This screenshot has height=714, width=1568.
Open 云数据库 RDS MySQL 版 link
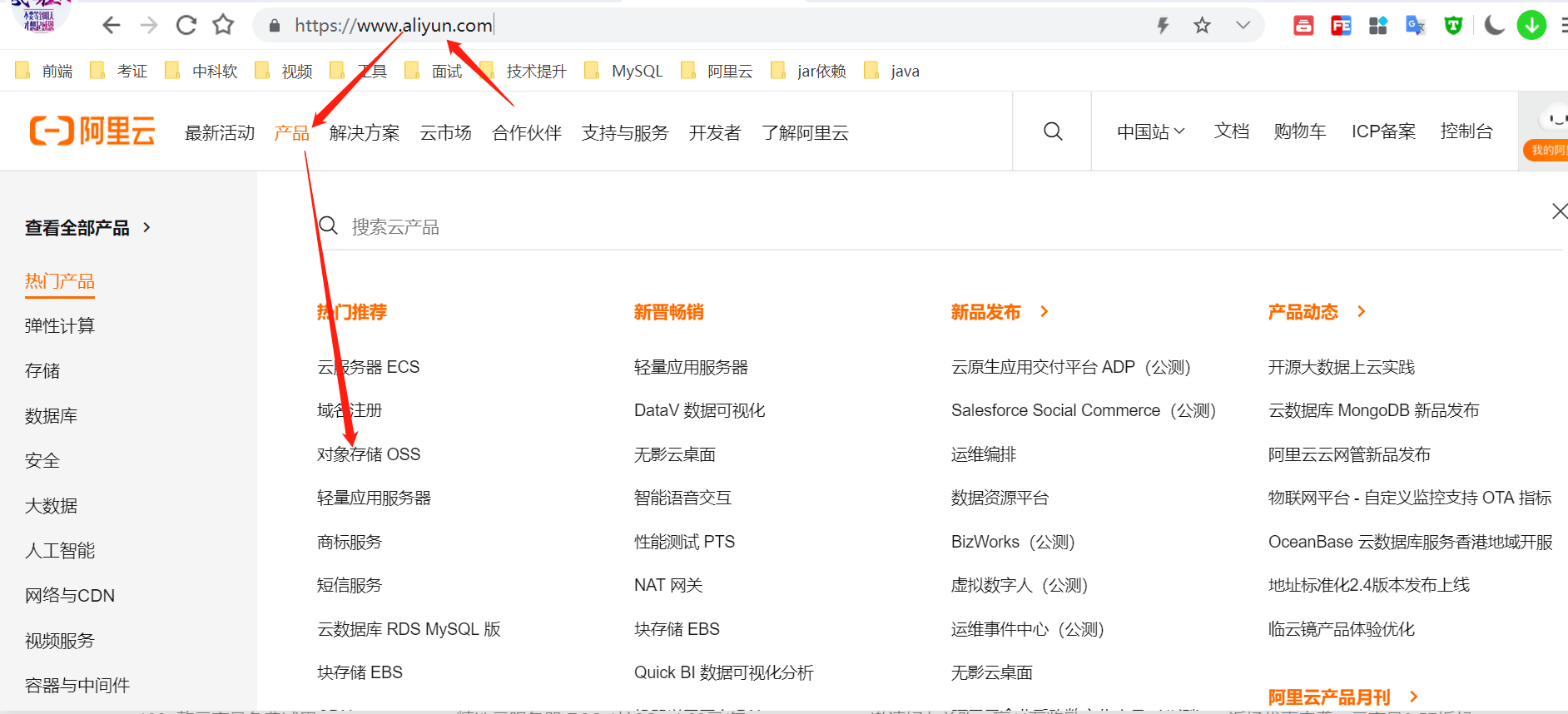409,629
